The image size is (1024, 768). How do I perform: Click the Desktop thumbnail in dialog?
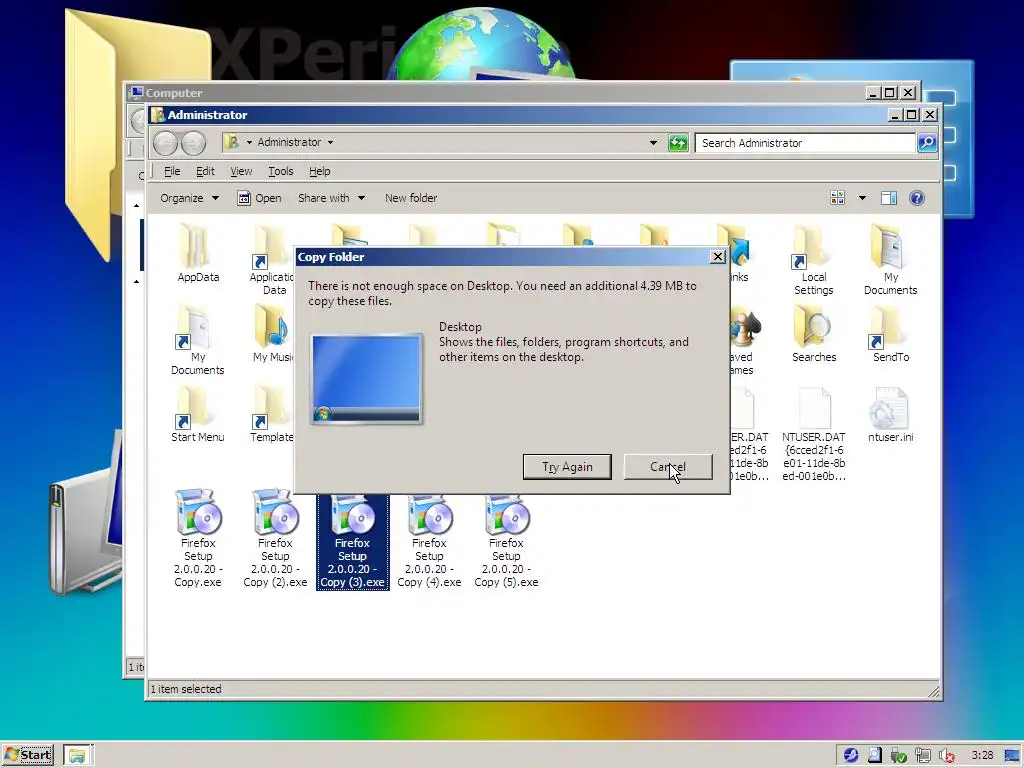(366, 379)
